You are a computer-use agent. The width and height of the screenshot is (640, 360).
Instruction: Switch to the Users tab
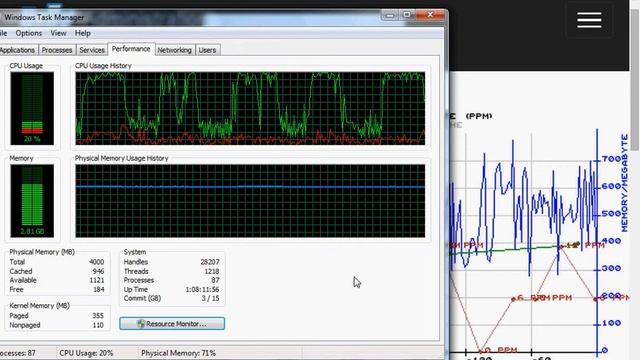207,50
